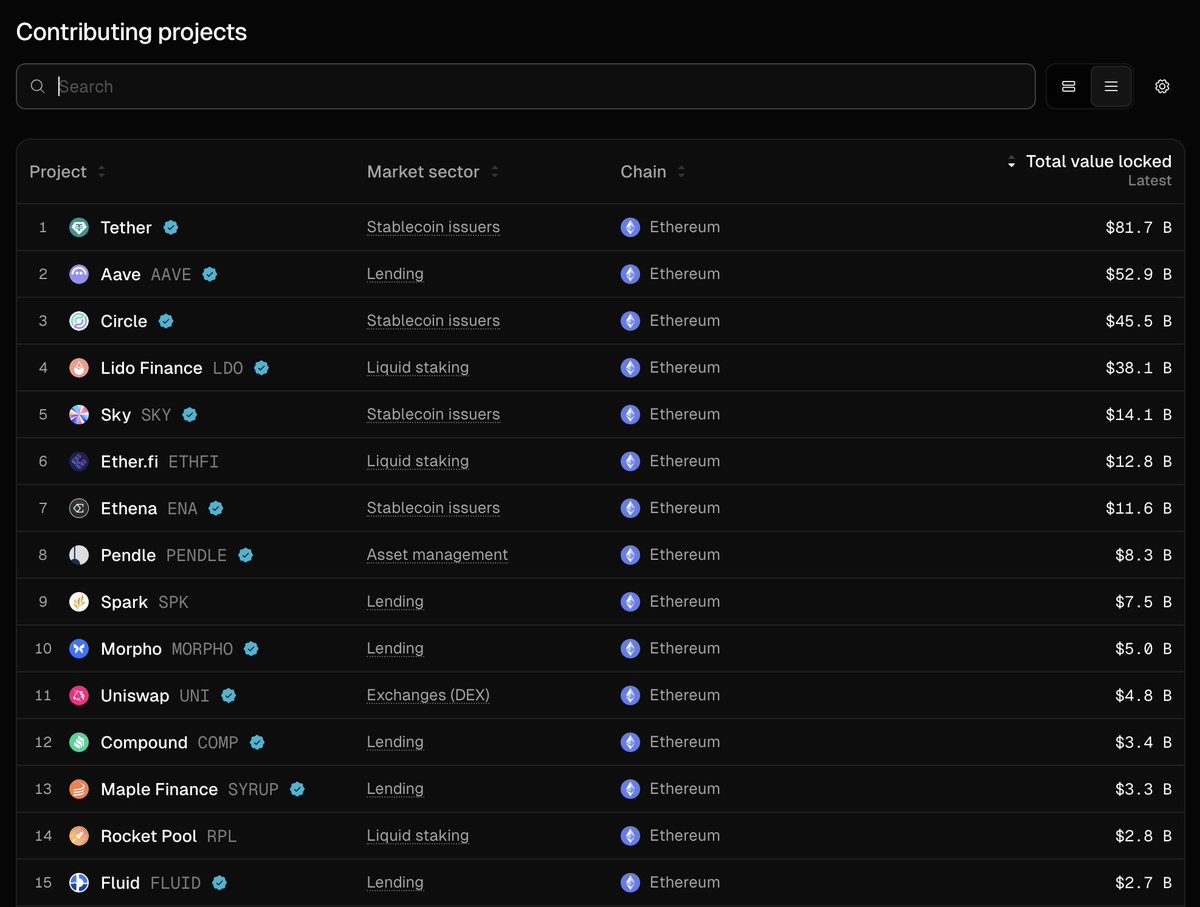Image resolution: width=1200 pixels, height=907 pixels.
Task: Click the SPK ticker symbol
Action: 173,602
